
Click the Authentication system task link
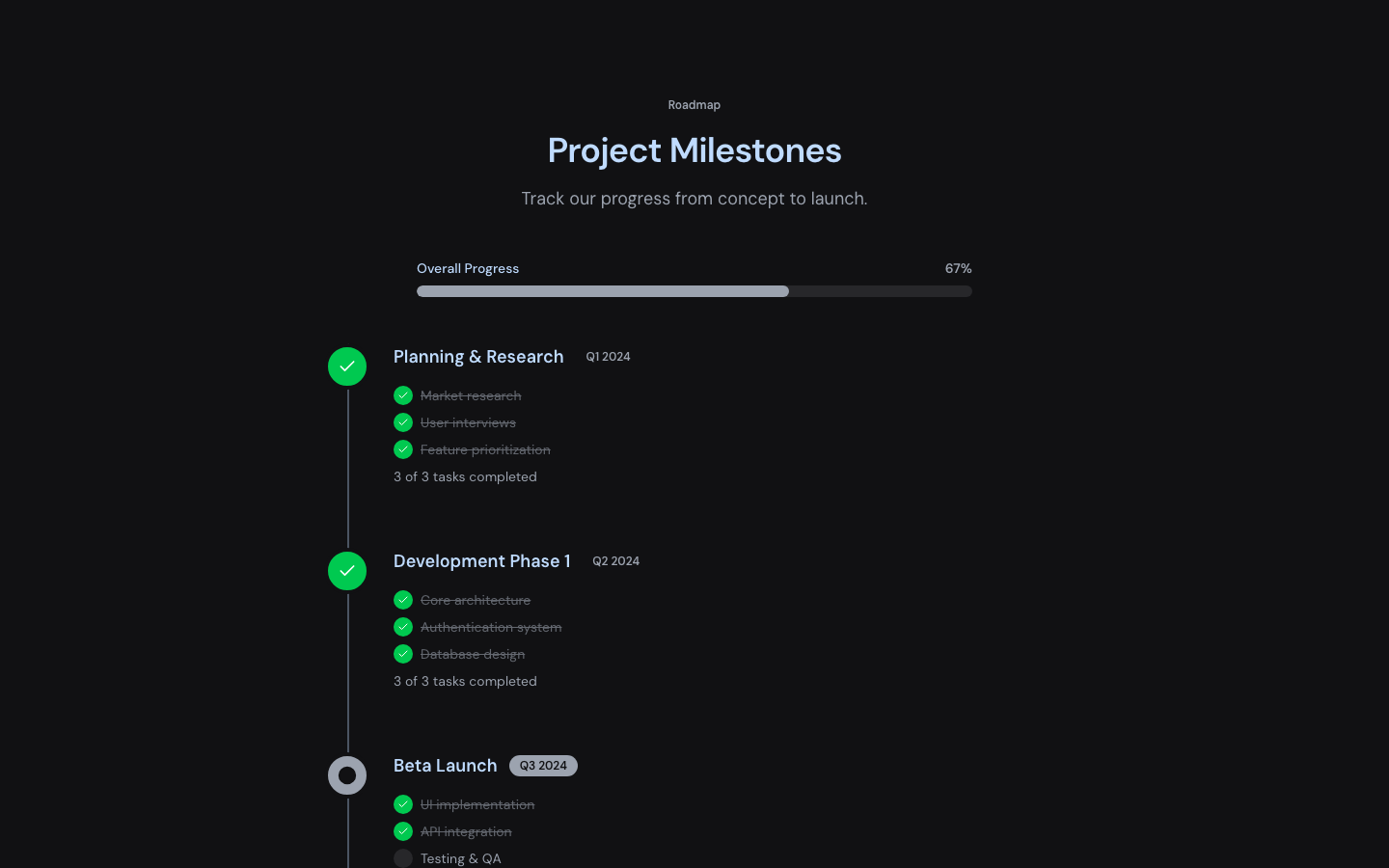click(x=491, y=627)
